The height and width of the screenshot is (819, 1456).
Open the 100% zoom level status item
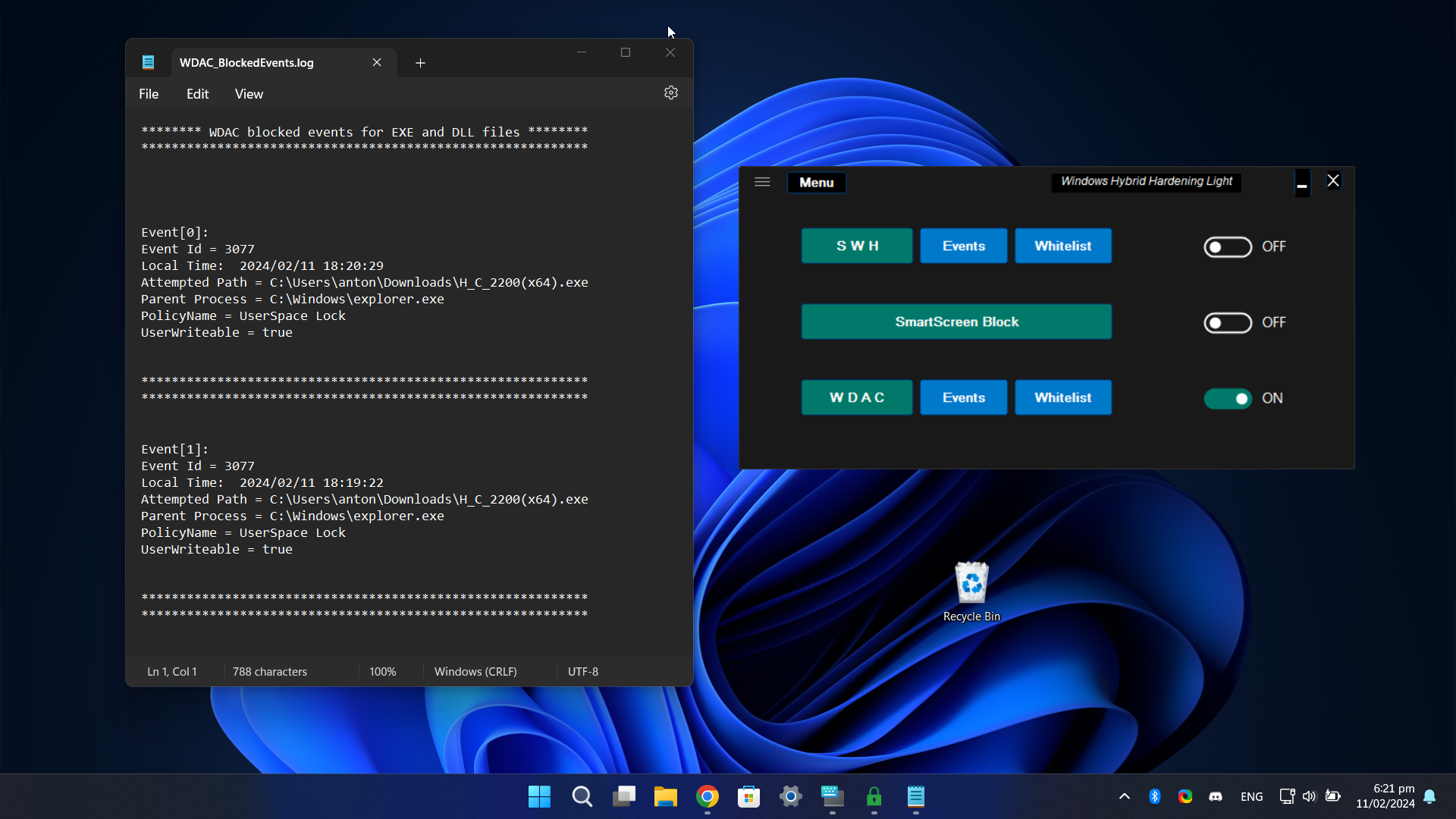(382, 672)
